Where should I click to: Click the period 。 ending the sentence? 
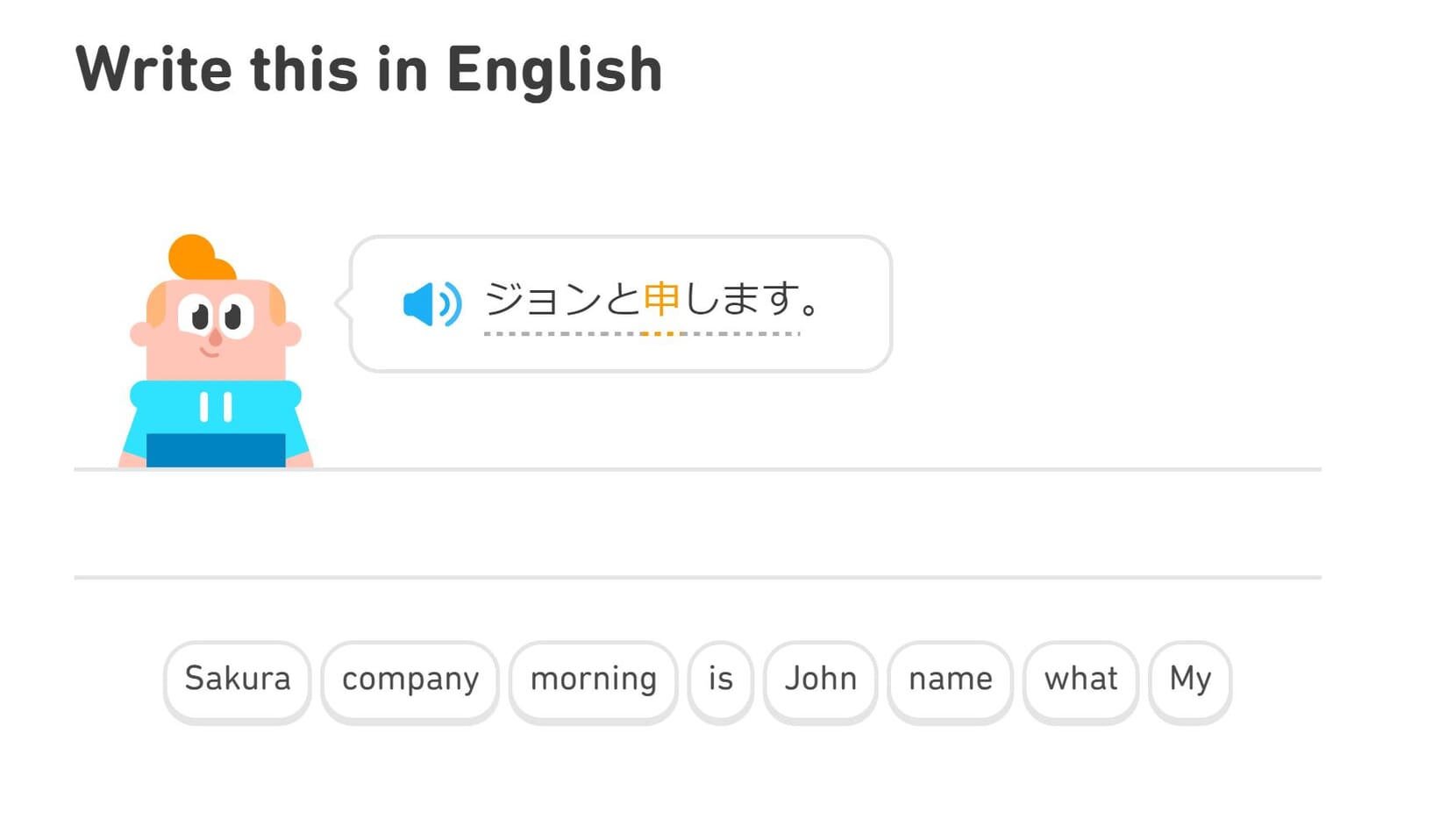[x=809, y=309]
